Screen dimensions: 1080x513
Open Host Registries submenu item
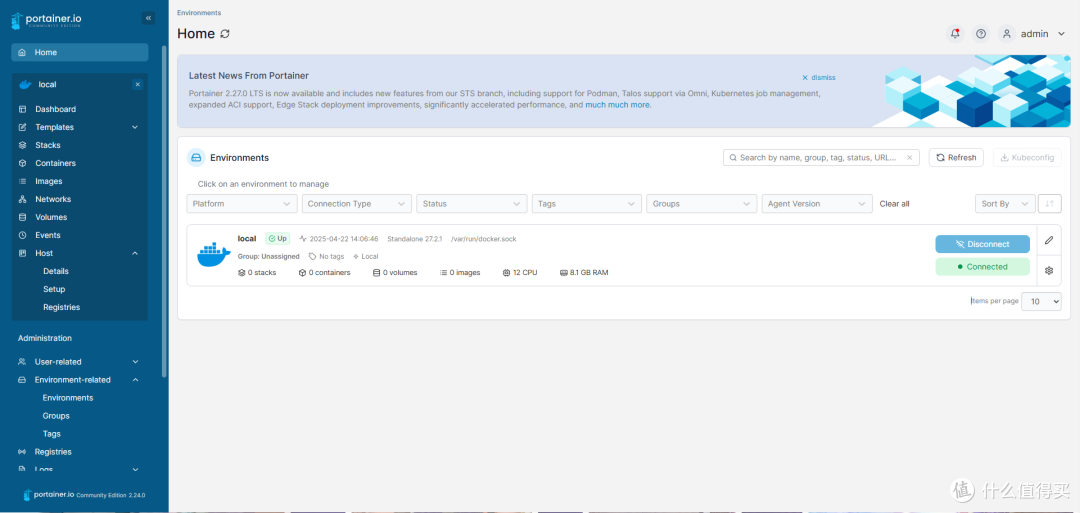[x=61, y=307]
